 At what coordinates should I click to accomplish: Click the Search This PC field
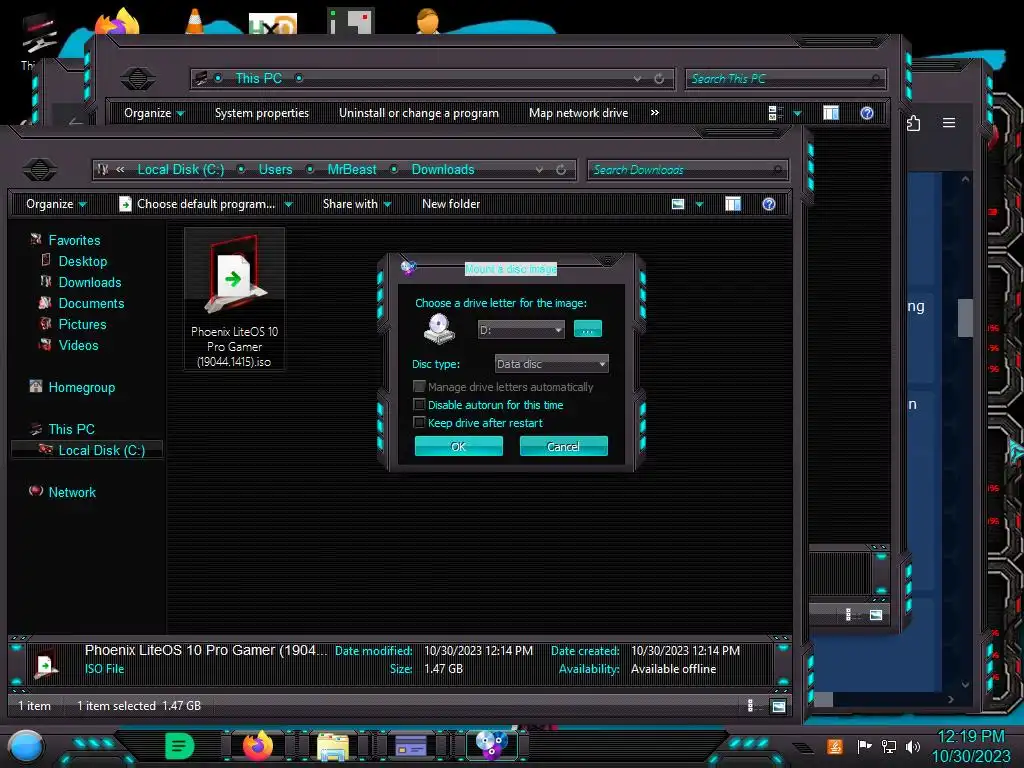click(785, 79)
